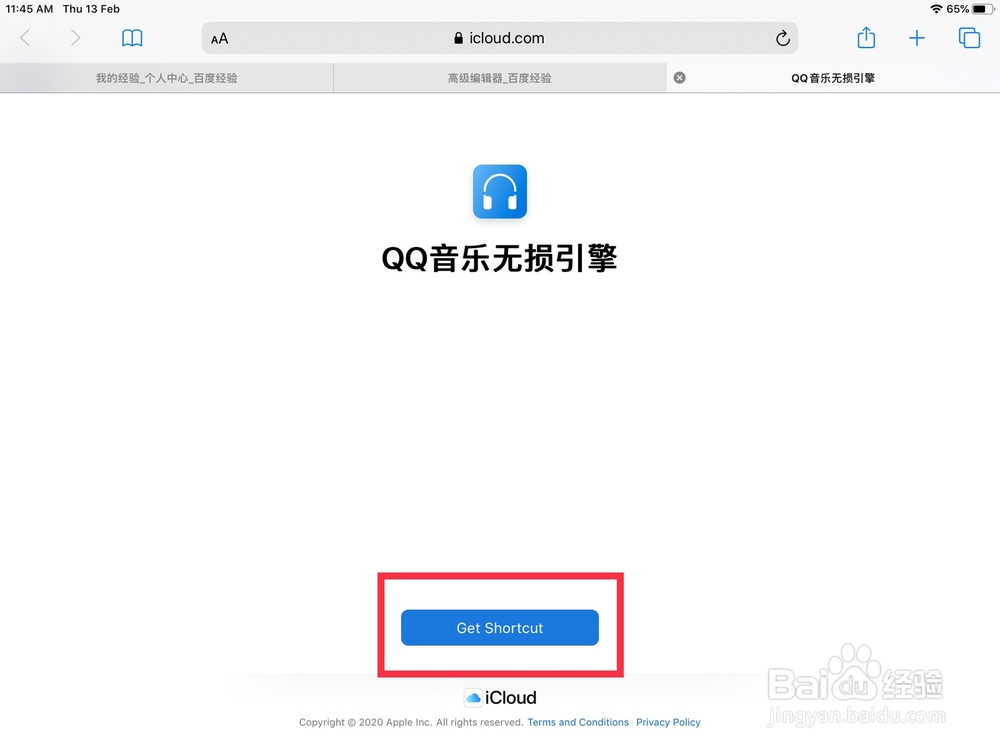Tap the Get Shortcut button
The width and height of the screenshot is (1000, 750).
click(x=500, y=628)
